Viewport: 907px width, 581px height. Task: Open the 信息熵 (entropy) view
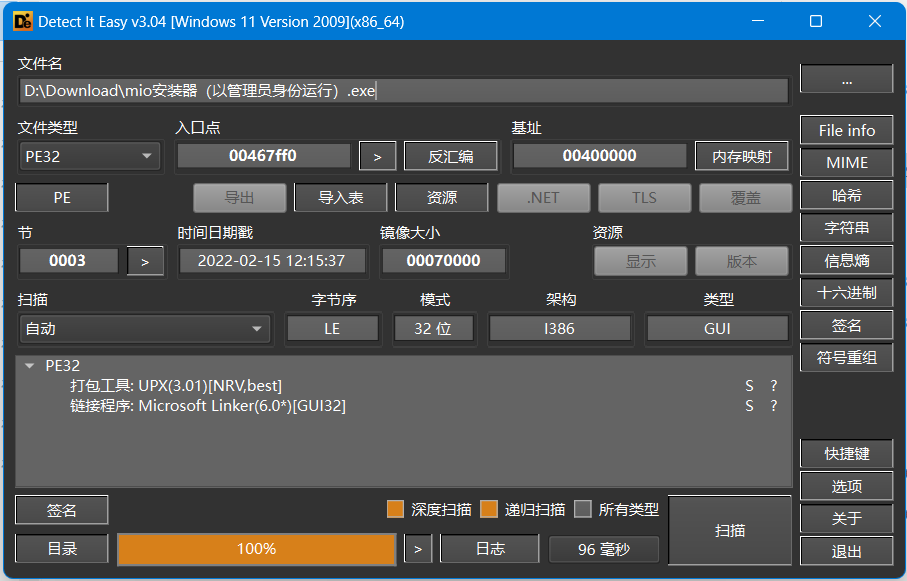pos(846,260)
